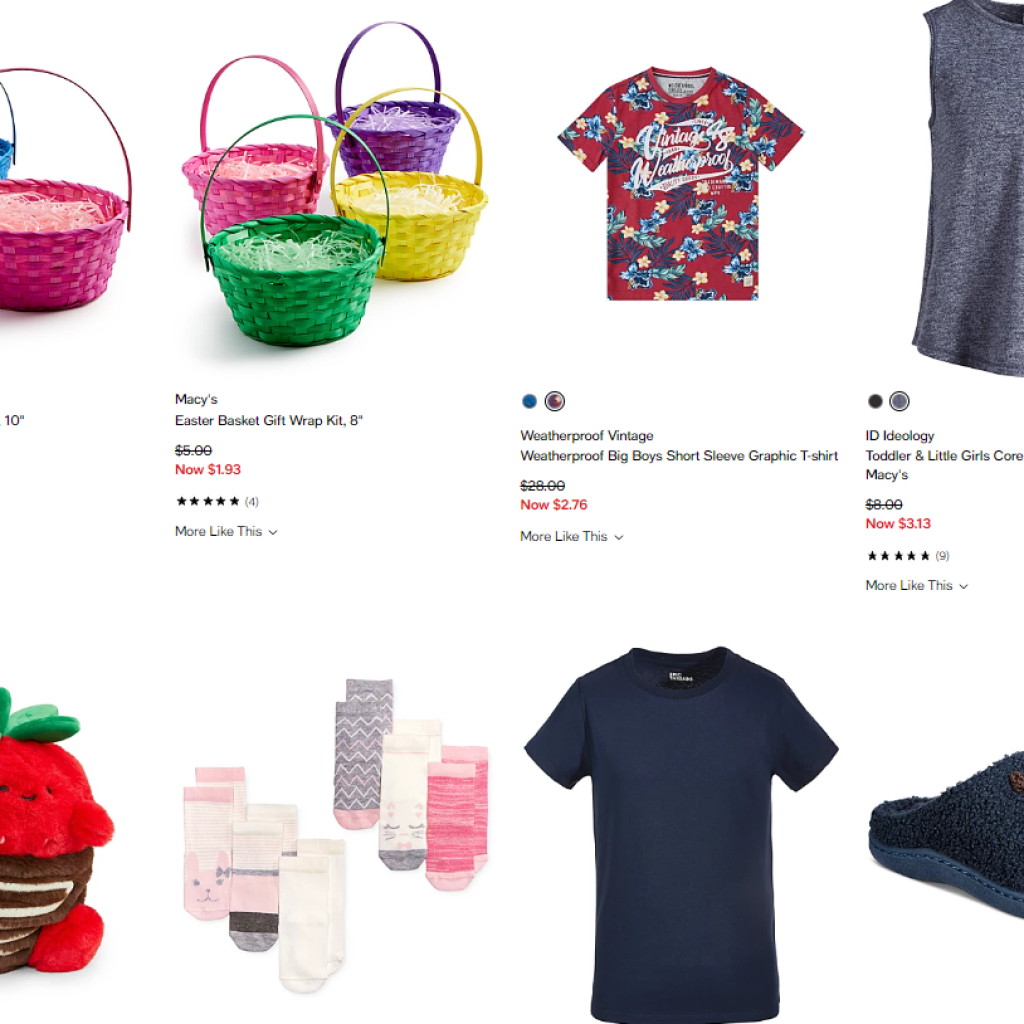View red floral graphic T-shirt image
The width and height of the screenshot is (1024, 1024).
pos(680,184)
